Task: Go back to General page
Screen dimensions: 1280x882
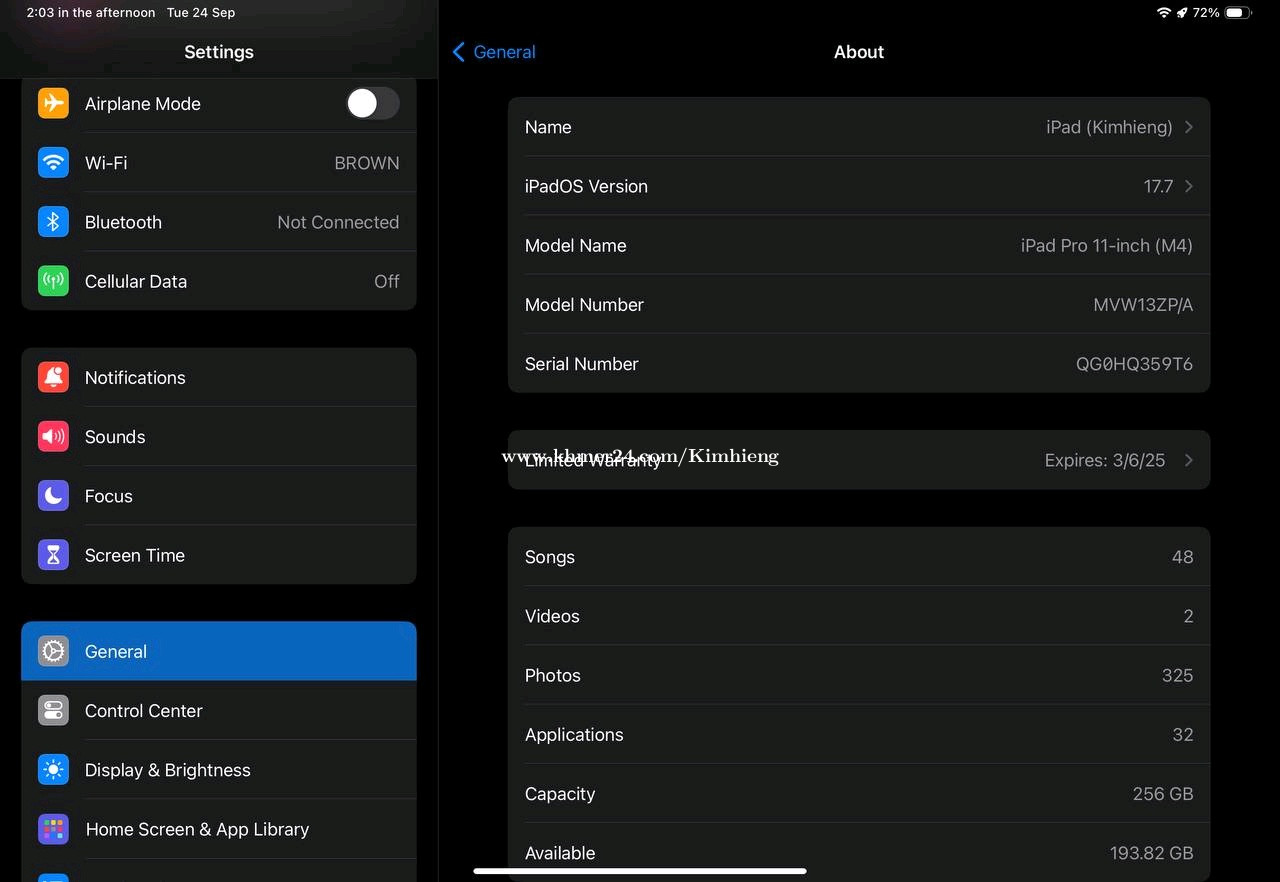Action: 494,52
